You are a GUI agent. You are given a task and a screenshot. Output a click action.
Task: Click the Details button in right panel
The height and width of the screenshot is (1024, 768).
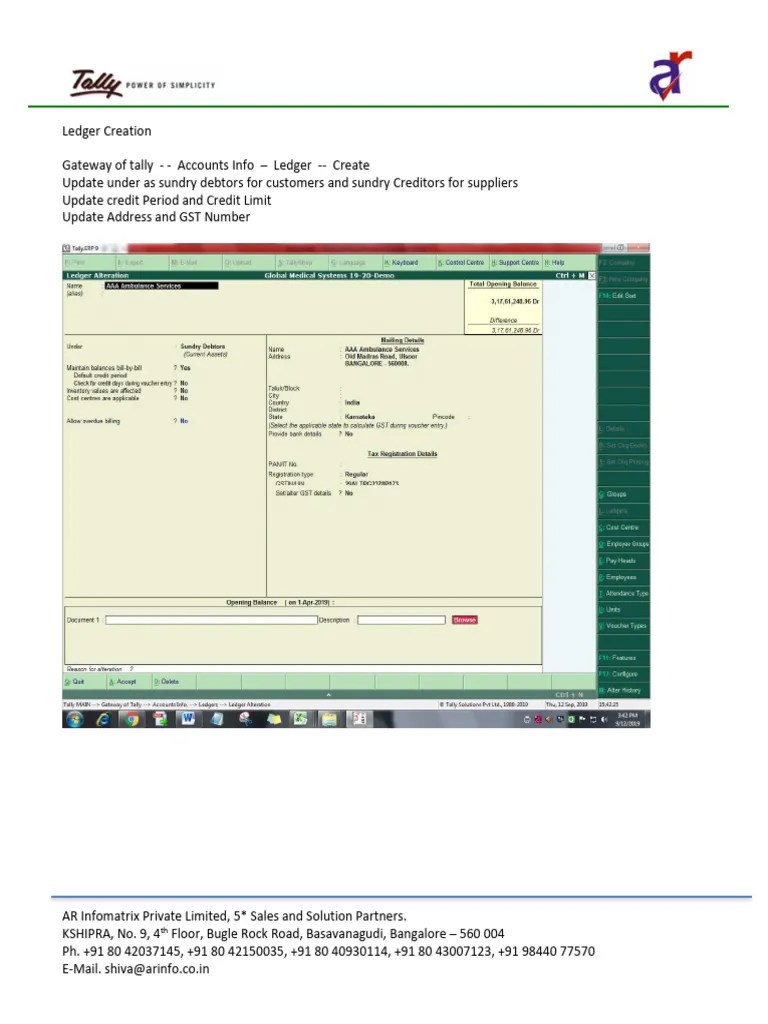pyautogui.click(x=624, y=429)
